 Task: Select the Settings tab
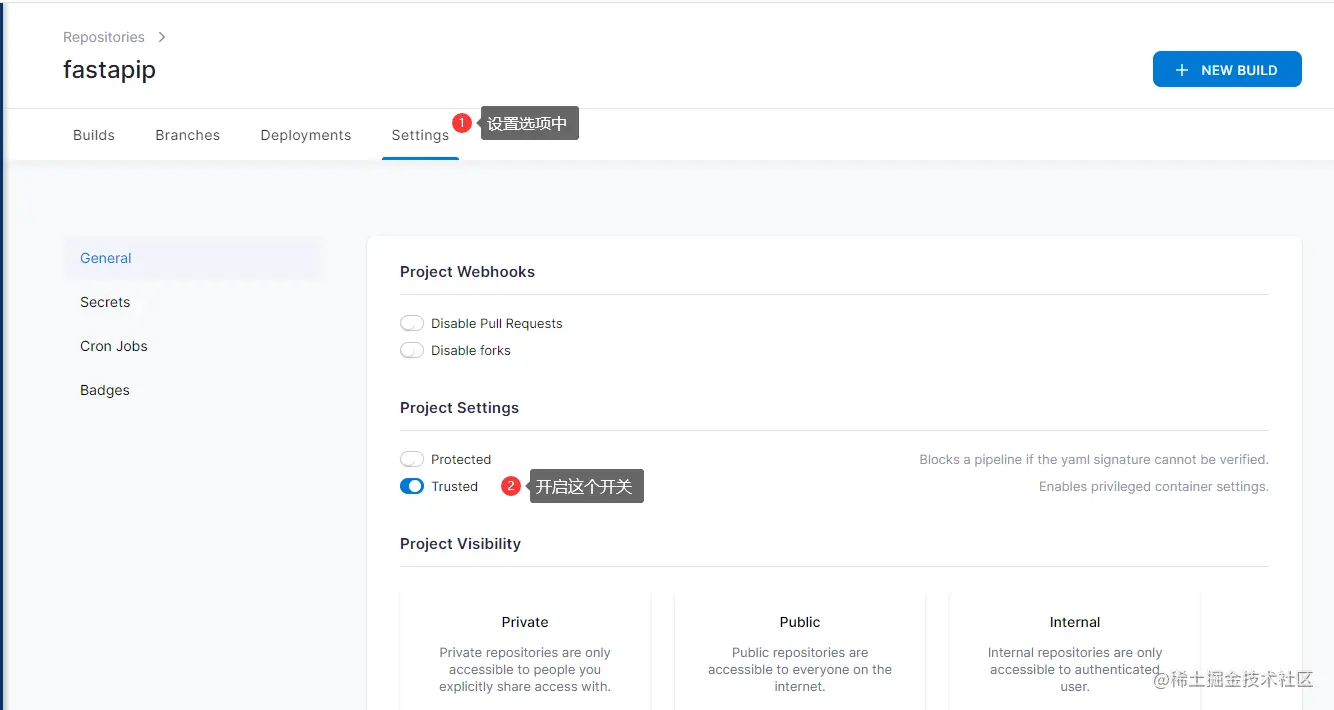pyautogui.click(x=420, y=135)
